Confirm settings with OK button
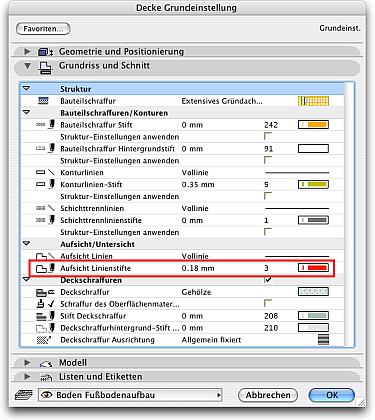This screenshot has height=420, width=375. coord(332,395)
